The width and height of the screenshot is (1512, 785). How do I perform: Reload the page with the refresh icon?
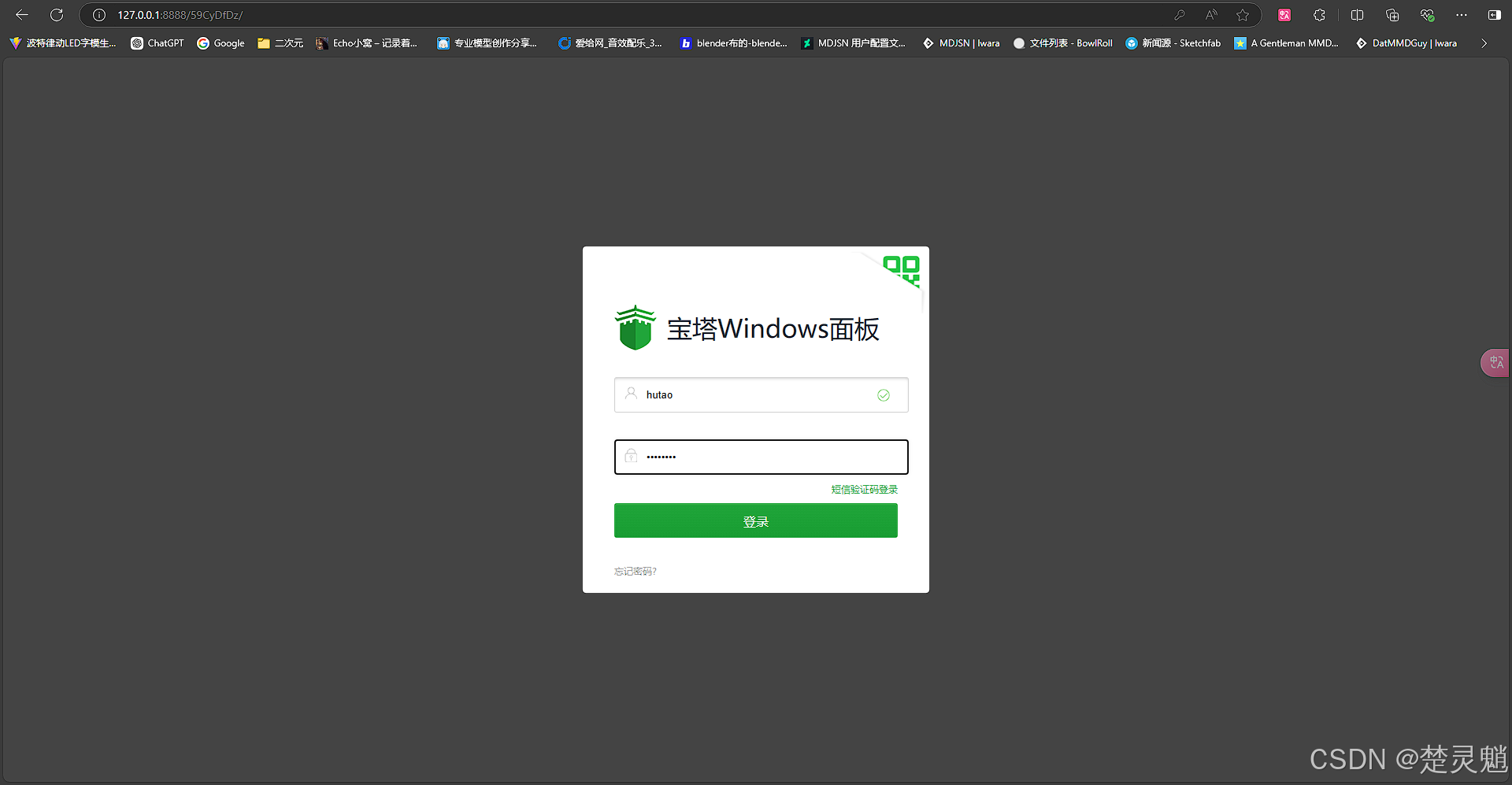pyautogui.click(x=57, y=15)
